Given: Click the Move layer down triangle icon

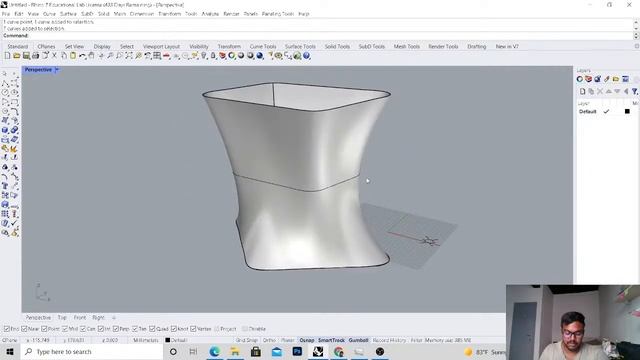Looking at the screenshot, I should tap(617, 91).
